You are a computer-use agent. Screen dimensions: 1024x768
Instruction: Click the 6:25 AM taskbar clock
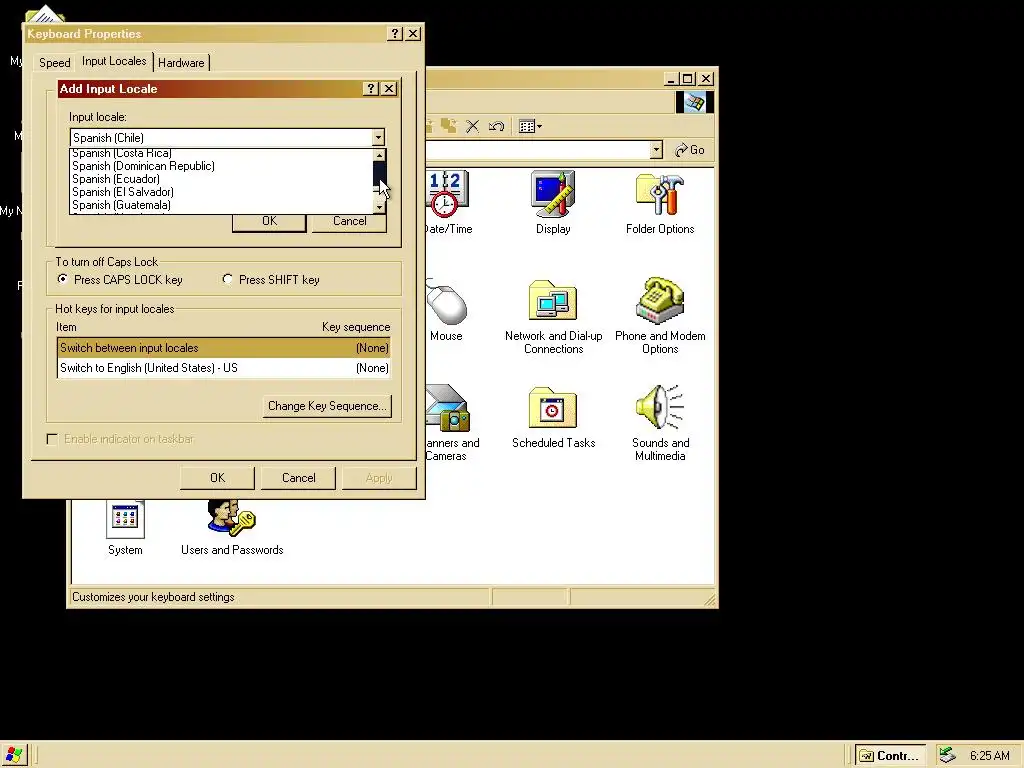[989, 756]
